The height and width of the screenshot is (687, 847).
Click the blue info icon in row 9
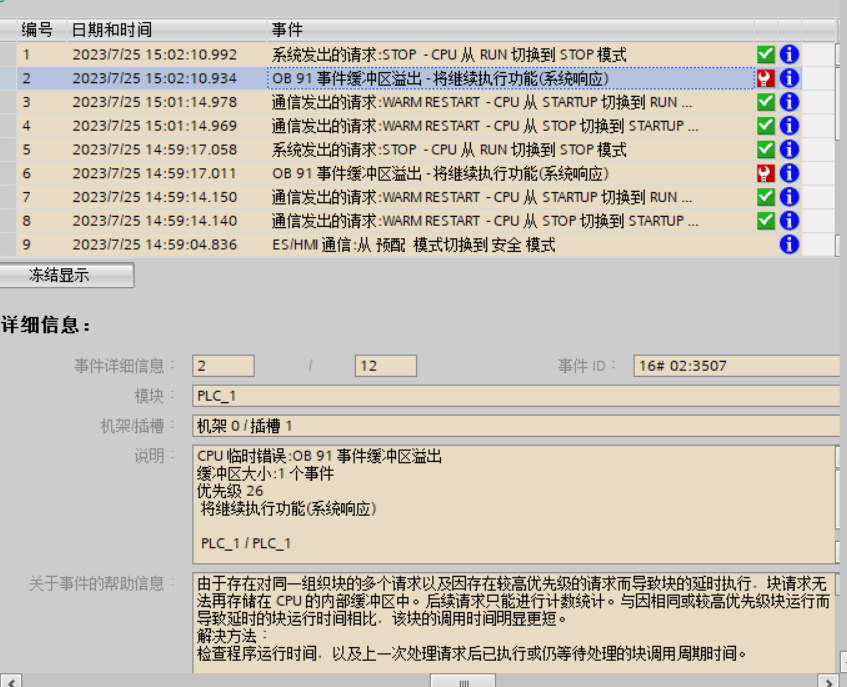[789, 244]
